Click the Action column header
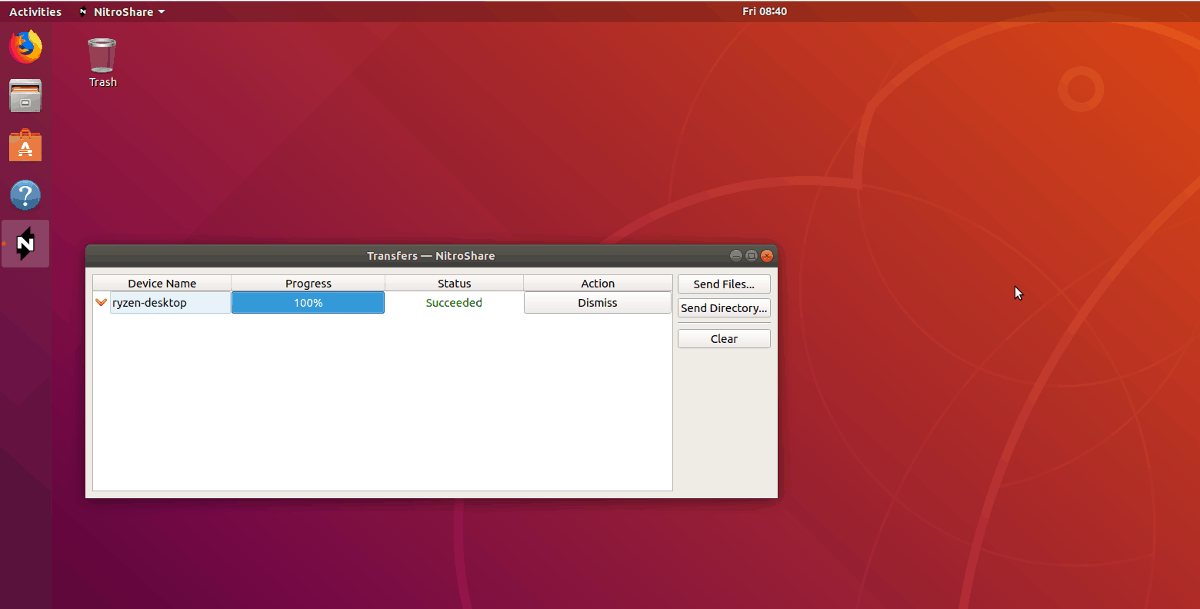The image size is (1200, 609). tap(597, 283)
